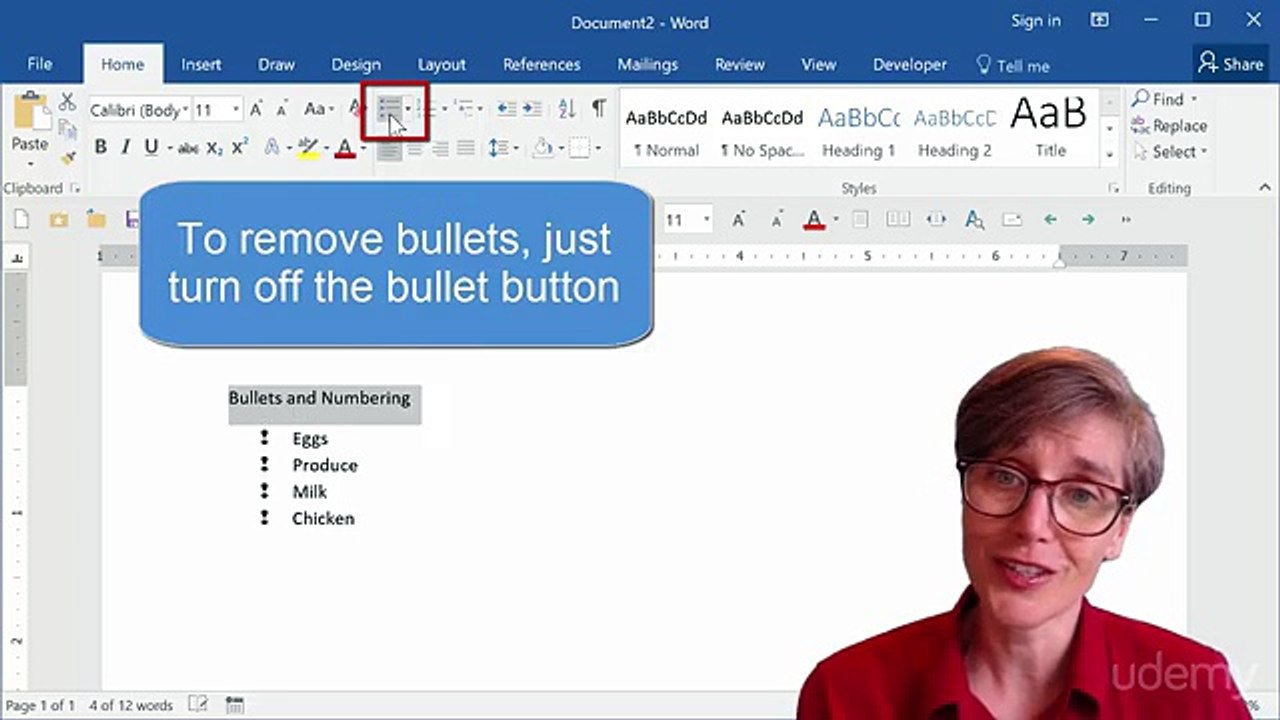
Task: Open the Layout tab
Action: point(442,64)
